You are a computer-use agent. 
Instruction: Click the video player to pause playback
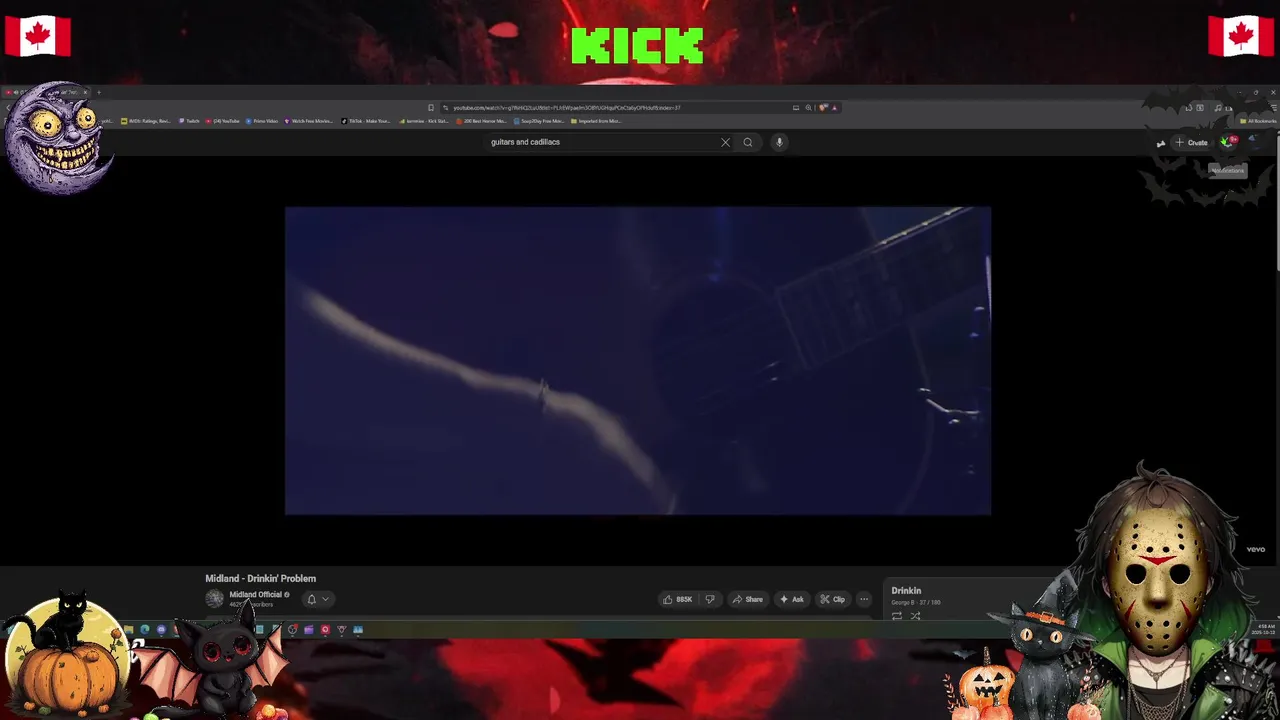tap(638, 361)
